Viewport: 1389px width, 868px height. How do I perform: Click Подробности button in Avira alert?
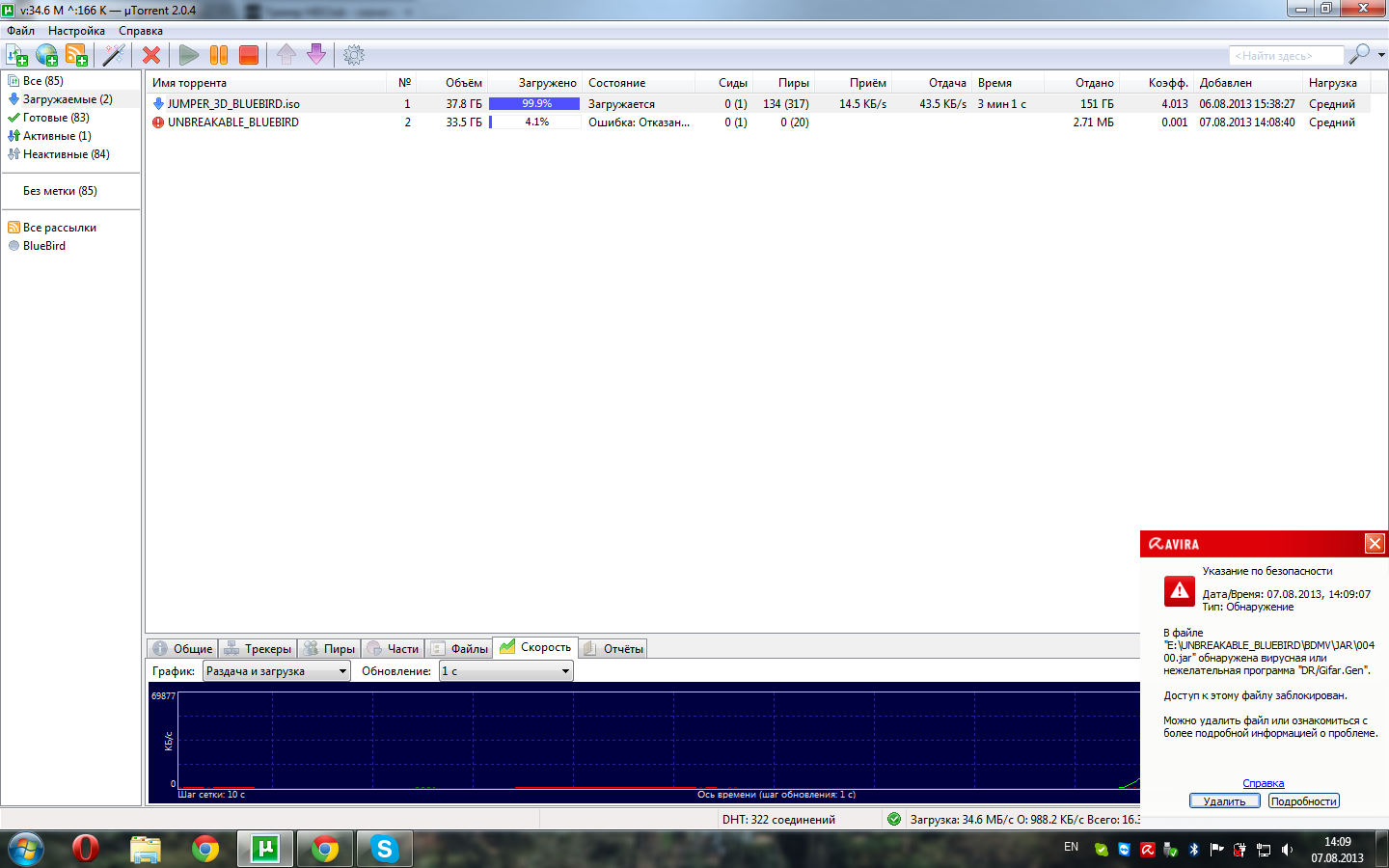click(x=1303, y=801)
